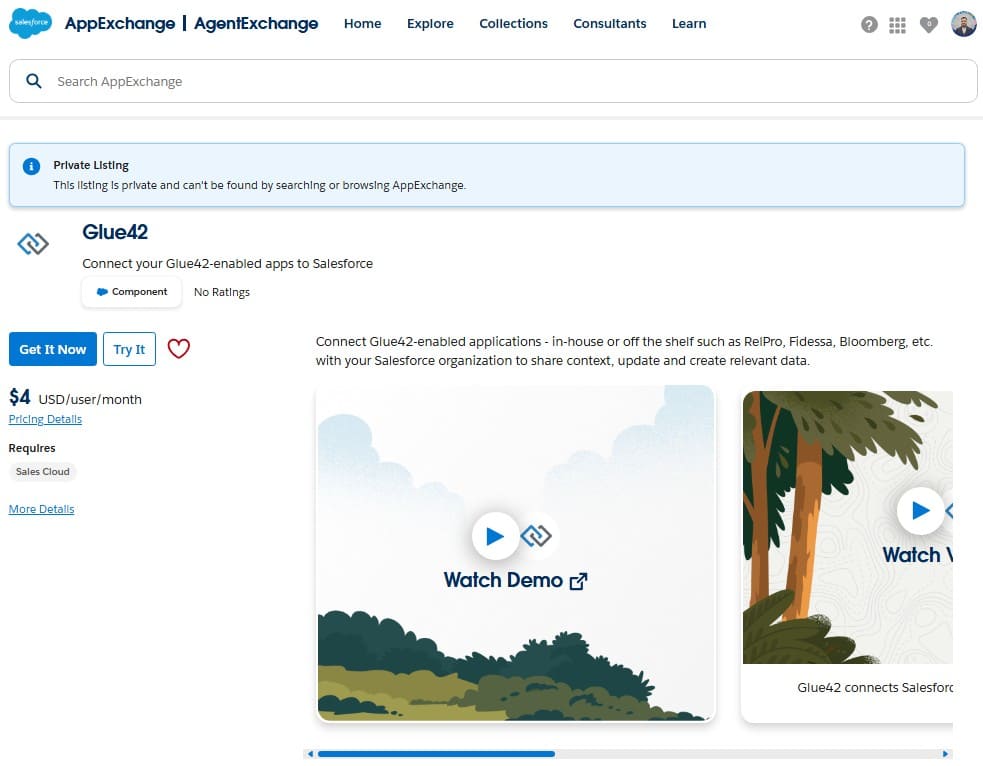Favorite this listing with heart outline
Viewport: 983px width, 766px height.
[x=179, y=349]
